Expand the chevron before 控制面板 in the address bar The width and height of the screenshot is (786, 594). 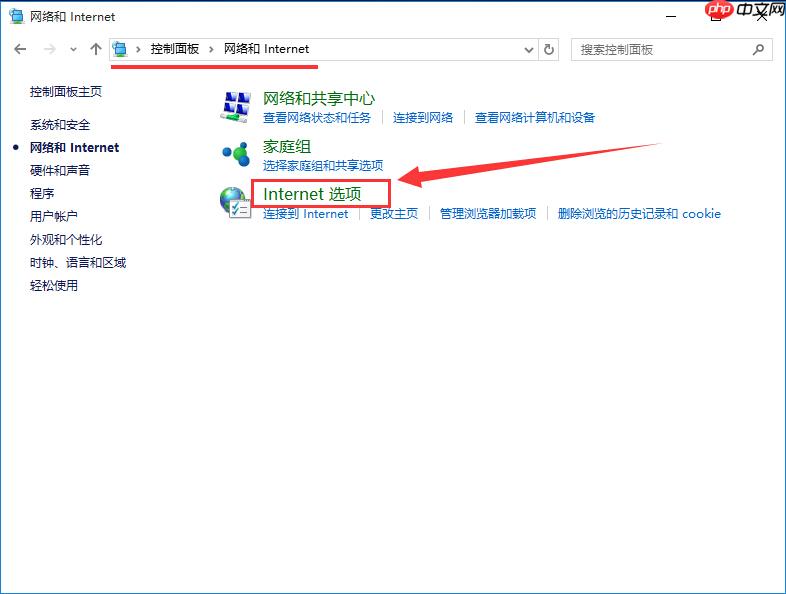[138, 49]
